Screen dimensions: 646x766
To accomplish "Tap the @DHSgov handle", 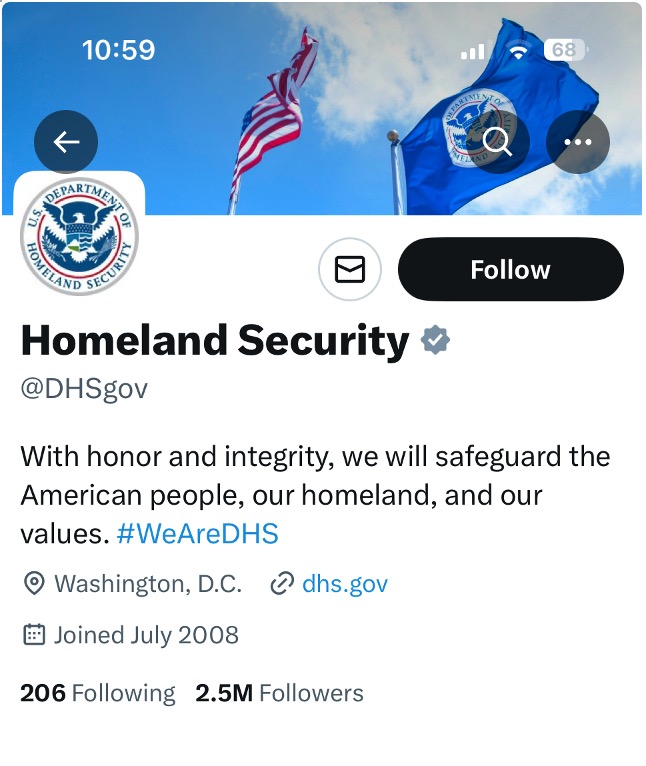I will [x=84, y=388].
